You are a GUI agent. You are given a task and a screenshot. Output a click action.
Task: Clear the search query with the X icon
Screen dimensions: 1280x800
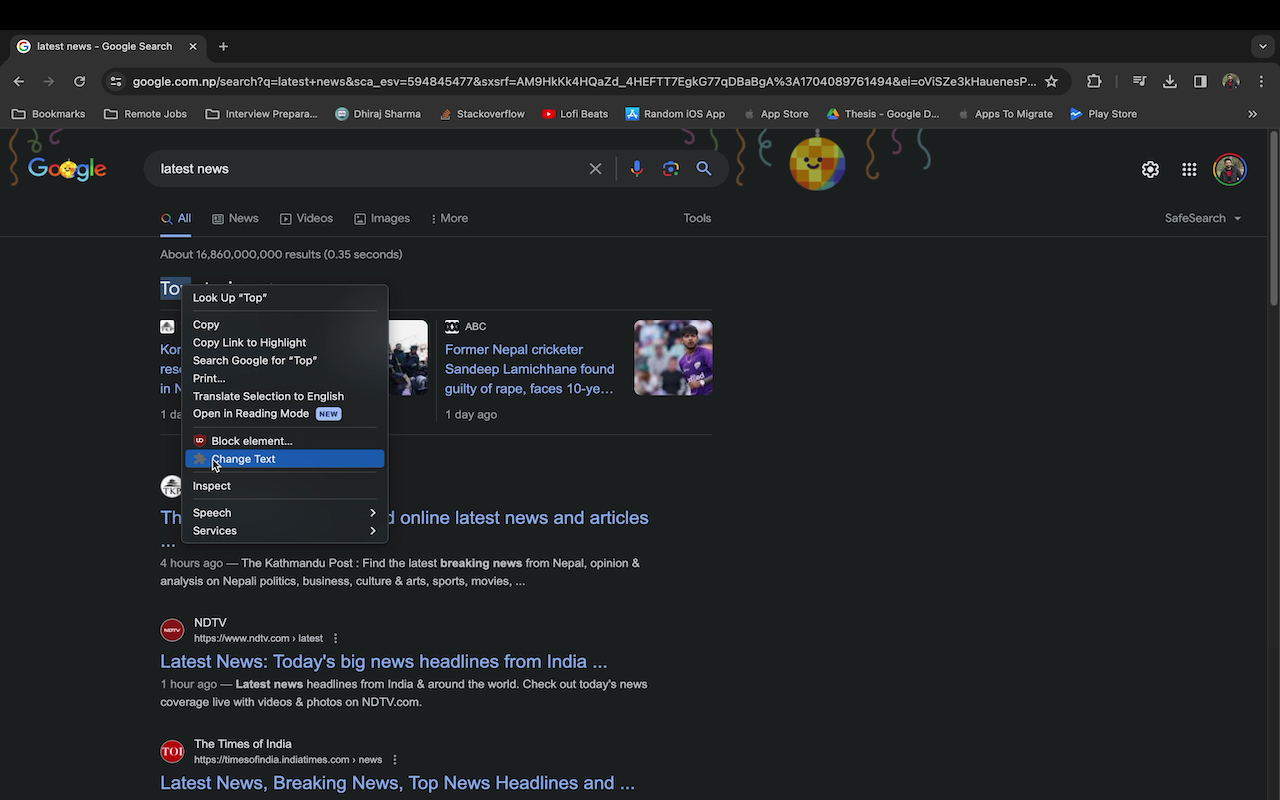click(x=595, y=168)
